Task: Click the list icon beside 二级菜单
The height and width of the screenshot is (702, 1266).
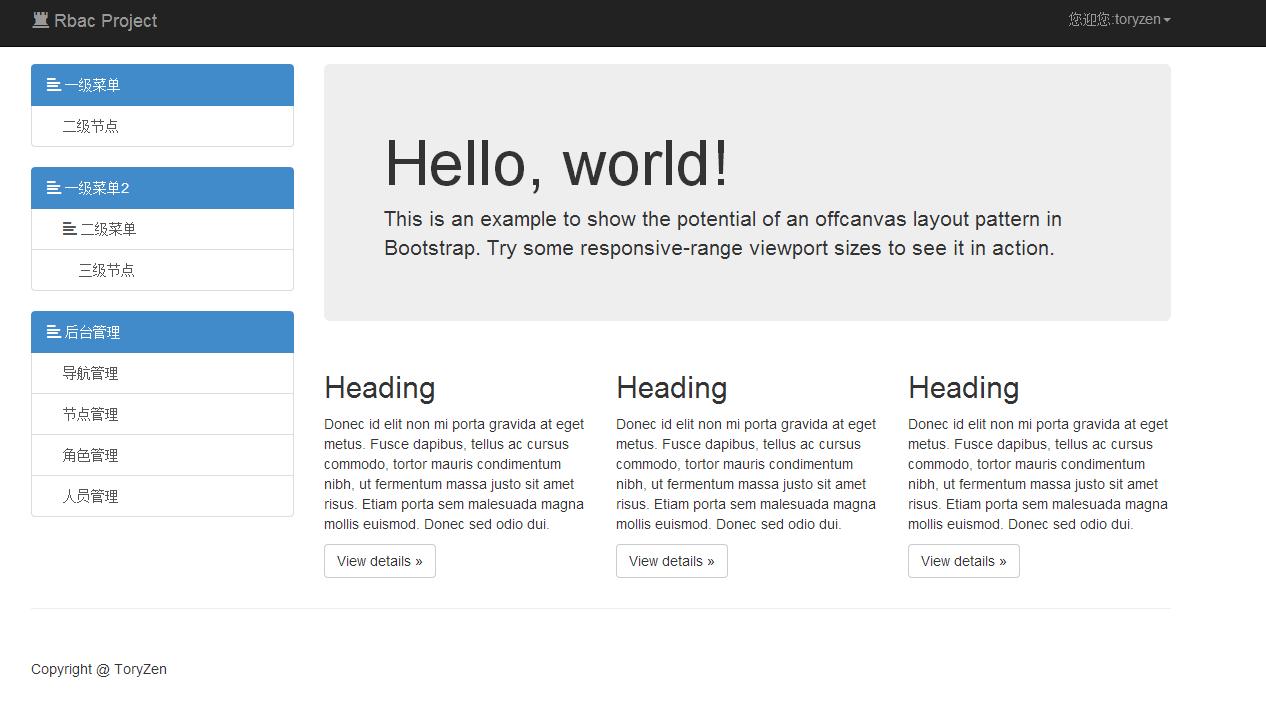Action: click(70, 229)
